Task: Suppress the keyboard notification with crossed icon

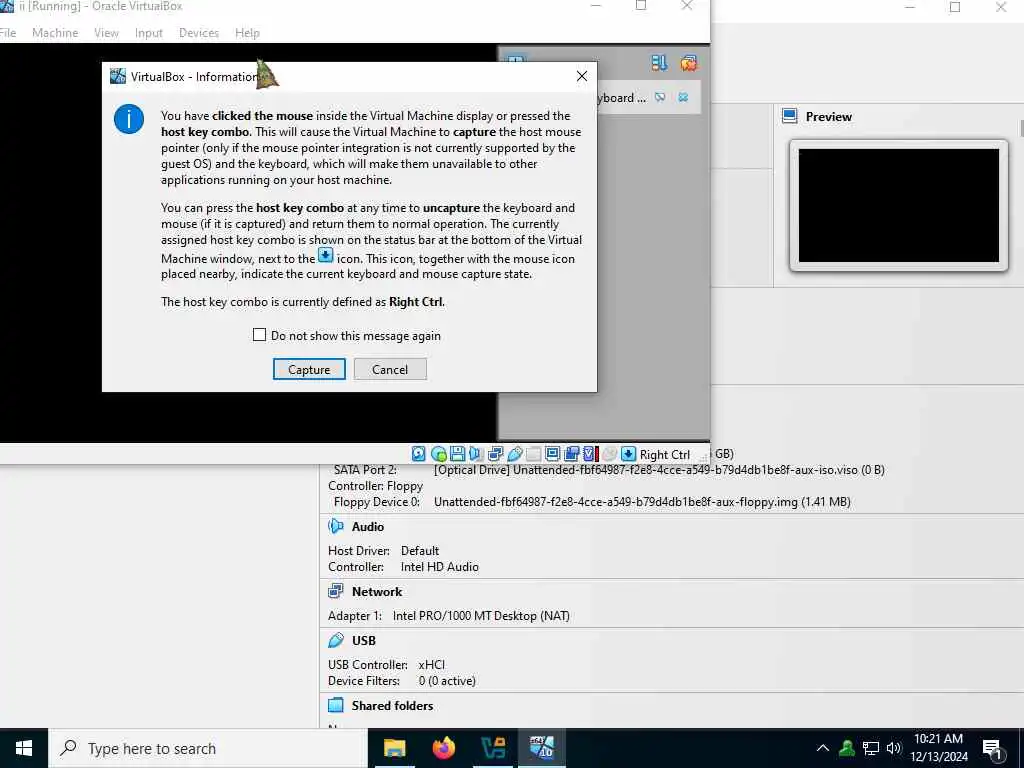Action: (x=660, y=97)
